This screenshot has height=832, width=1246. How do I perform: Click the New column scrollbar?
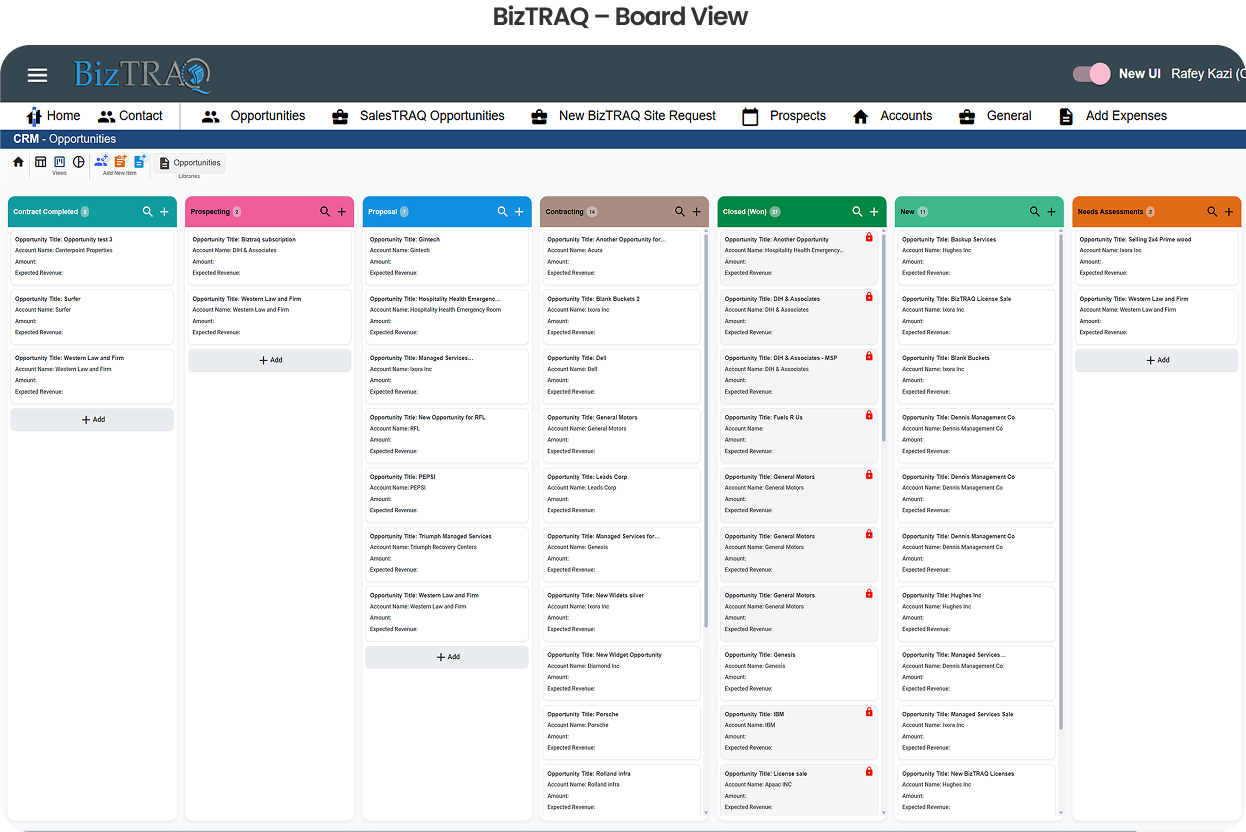click(x=1061, y=480)
